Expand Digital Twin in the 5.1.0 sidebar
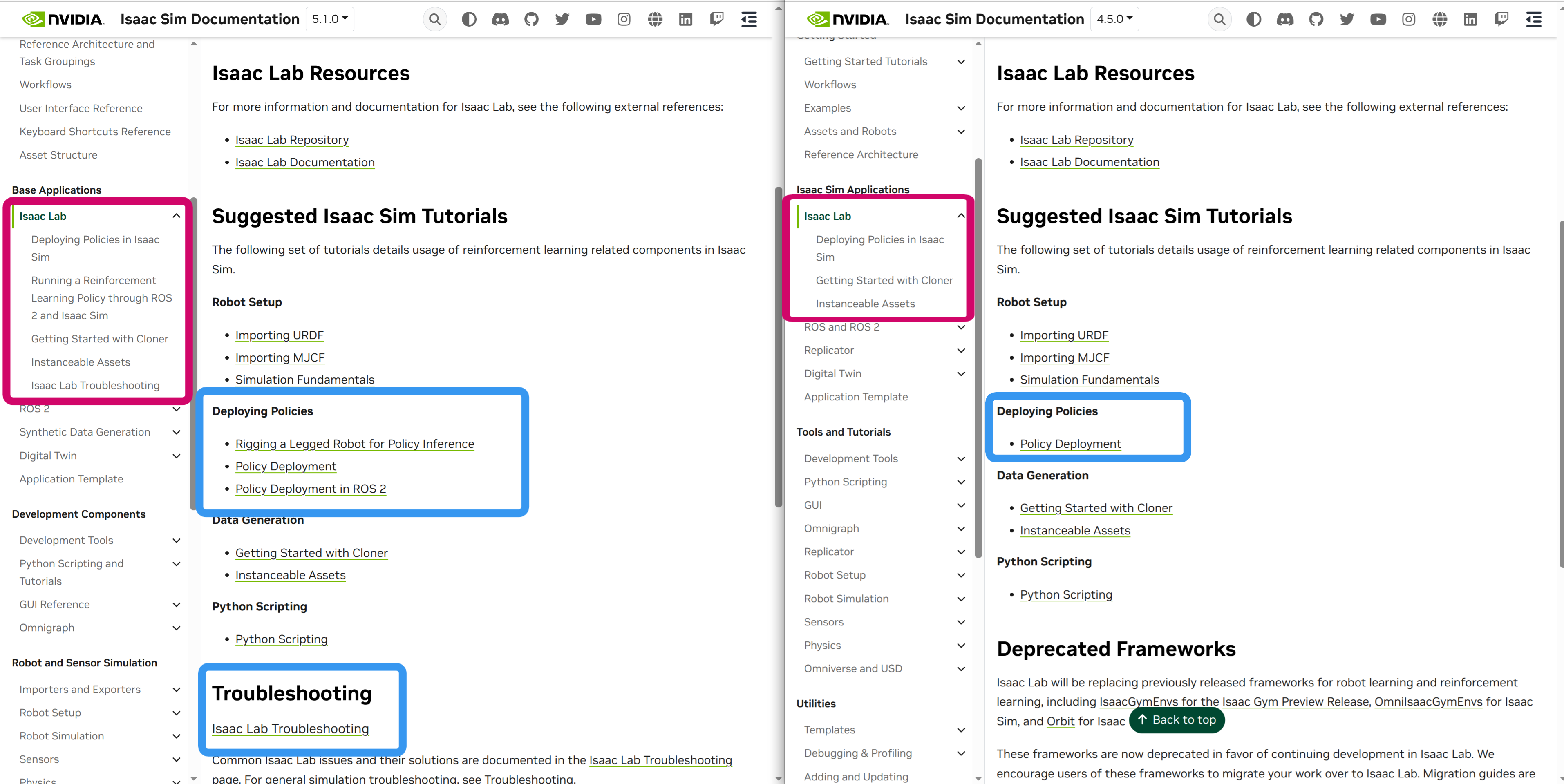This screenshot has height=784, width=1564. [176, 456]
